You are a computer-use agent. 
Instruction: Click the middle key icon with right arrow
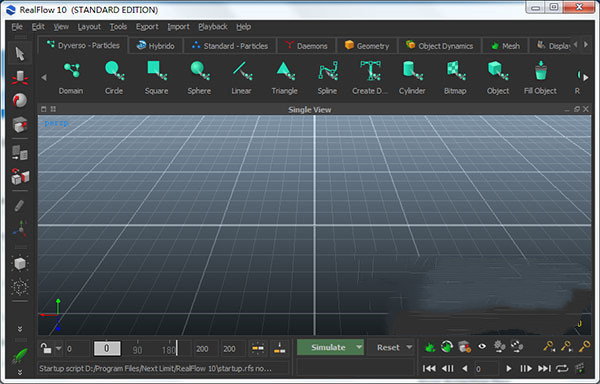(566, 347)
